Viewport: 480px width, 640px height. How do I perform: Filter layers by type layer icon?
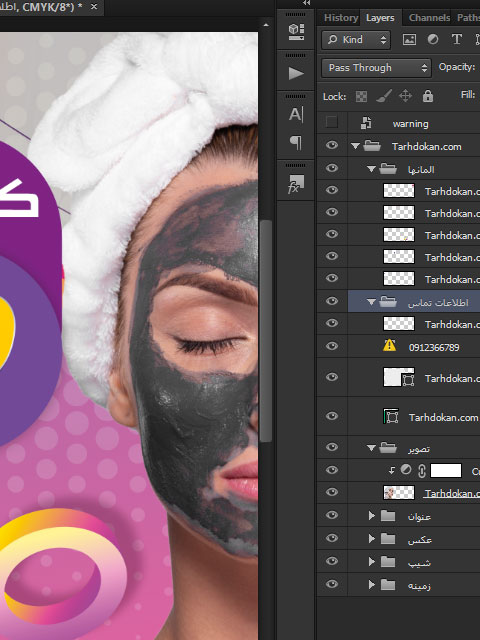pos(457,39)
